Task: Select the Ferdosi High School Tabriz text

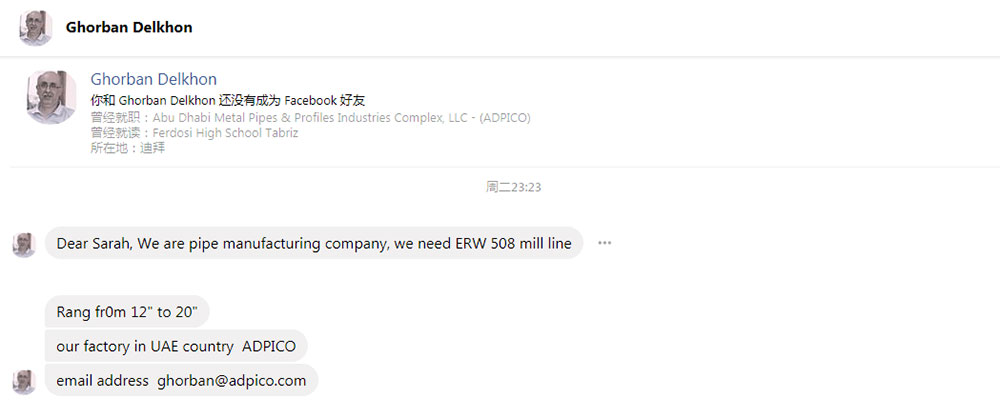Action: pyautogui.click(x=225, y=133)
